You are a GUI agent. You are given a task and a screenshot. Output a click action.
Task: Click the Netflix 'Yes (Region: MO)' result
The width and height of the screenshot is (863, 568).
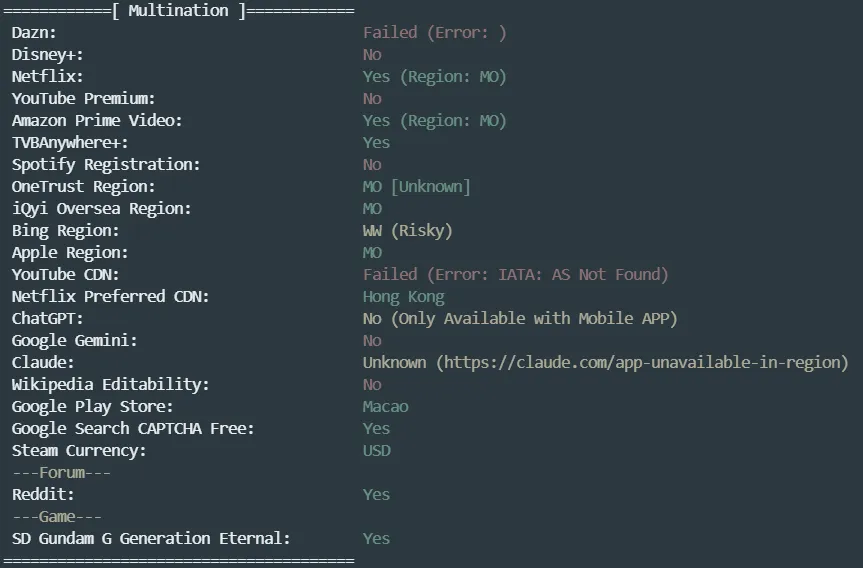coord(434,77)
